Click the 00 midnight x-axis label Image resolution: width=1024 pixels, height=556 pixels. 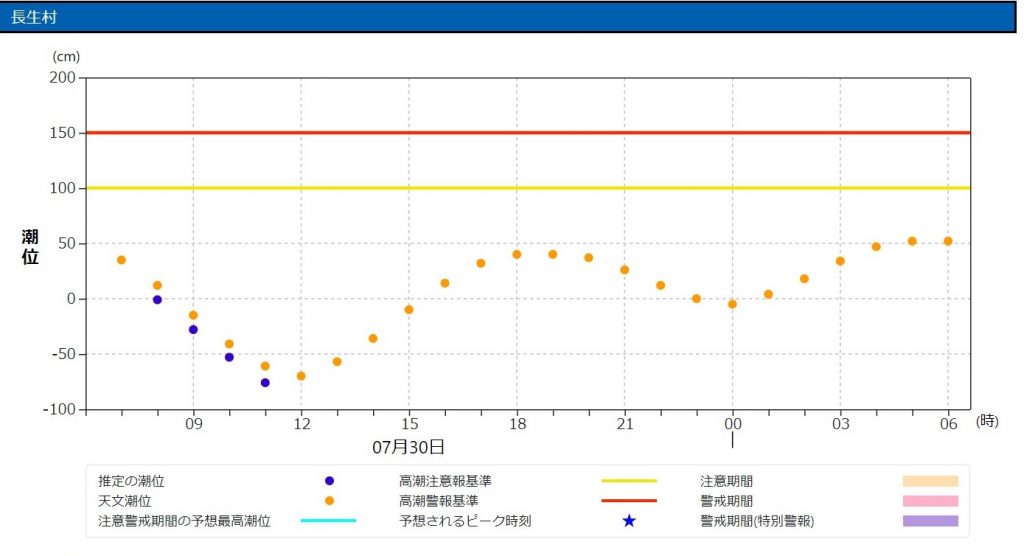[x=733, y=424]
